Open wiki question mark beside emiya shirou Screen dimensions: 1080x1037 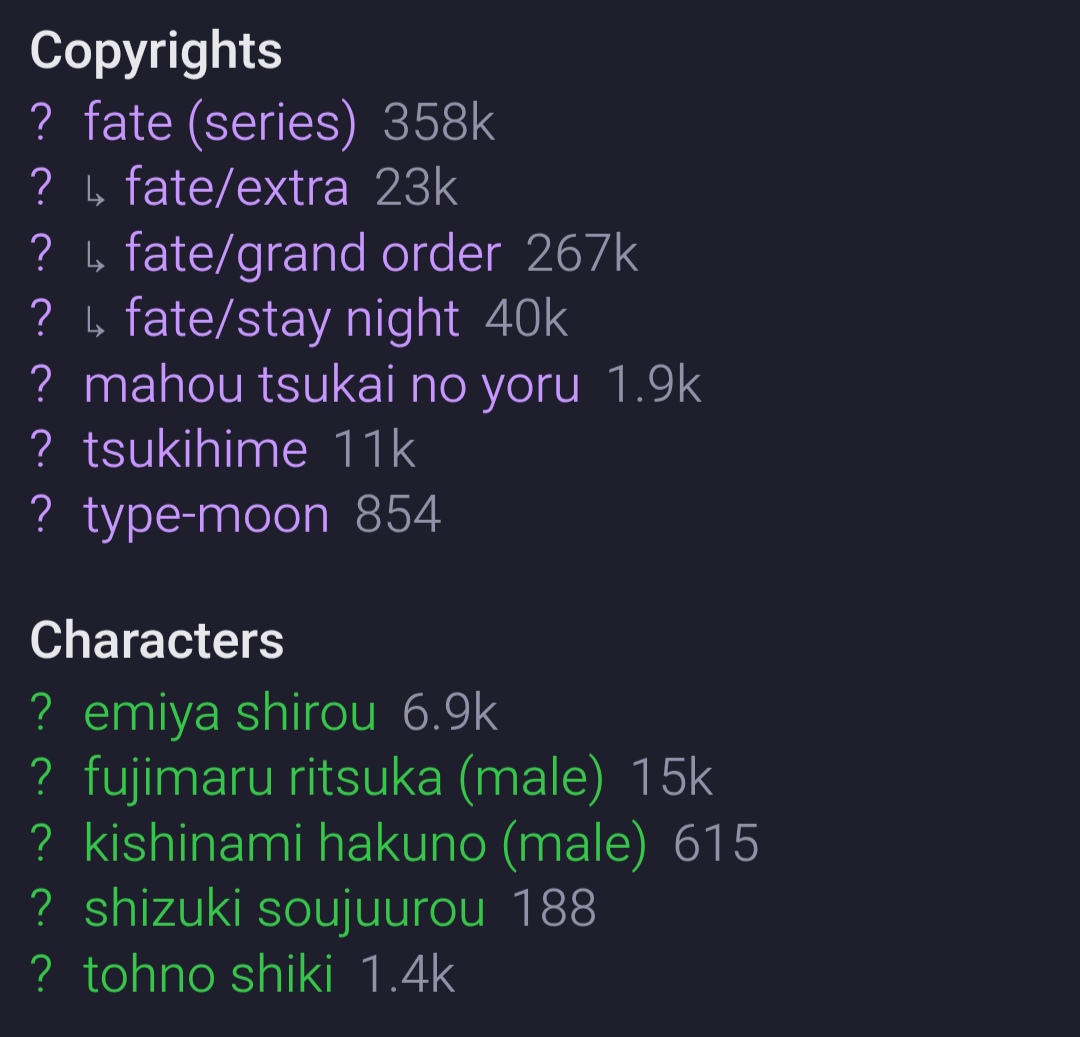click(41, 713)
